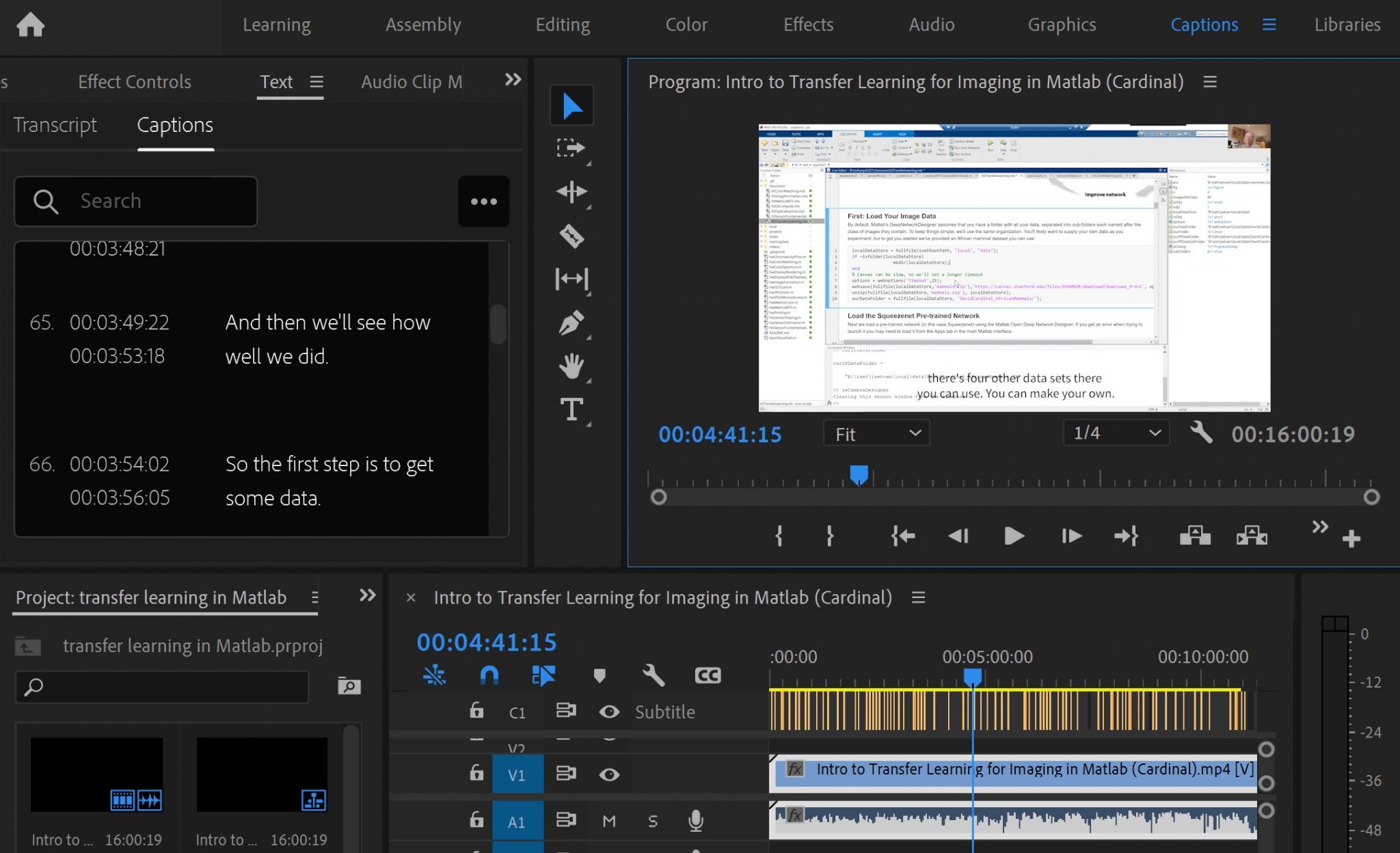Select the Track Select Forward tool
Screen dimensions: 1400x853
pos(571,148)
